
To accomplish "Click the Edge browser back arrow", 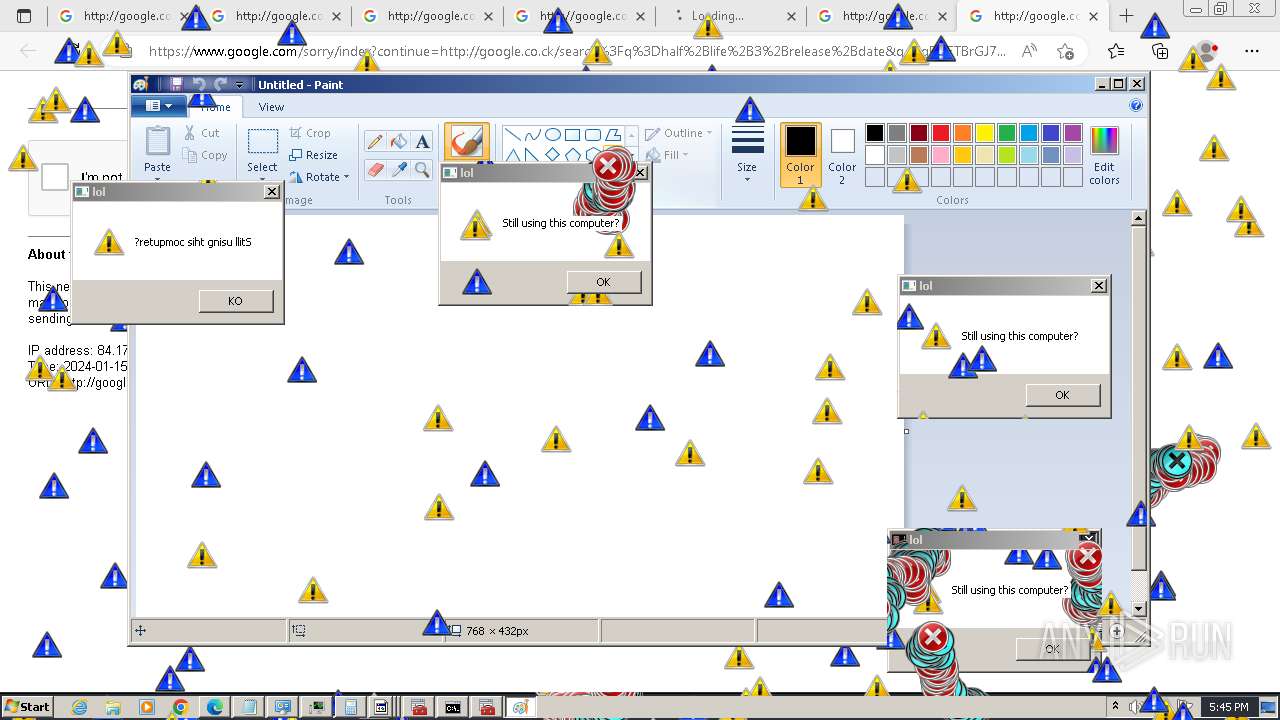I will point(28,51).
